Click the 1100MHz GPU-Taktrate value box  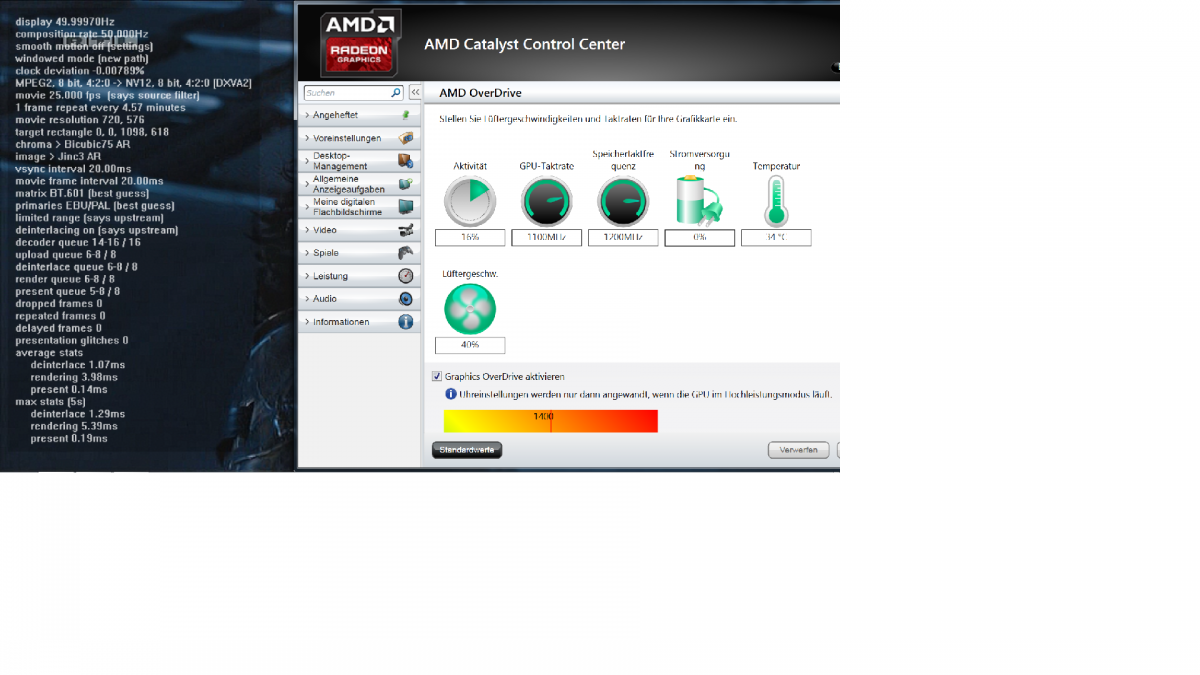[546, 238]
